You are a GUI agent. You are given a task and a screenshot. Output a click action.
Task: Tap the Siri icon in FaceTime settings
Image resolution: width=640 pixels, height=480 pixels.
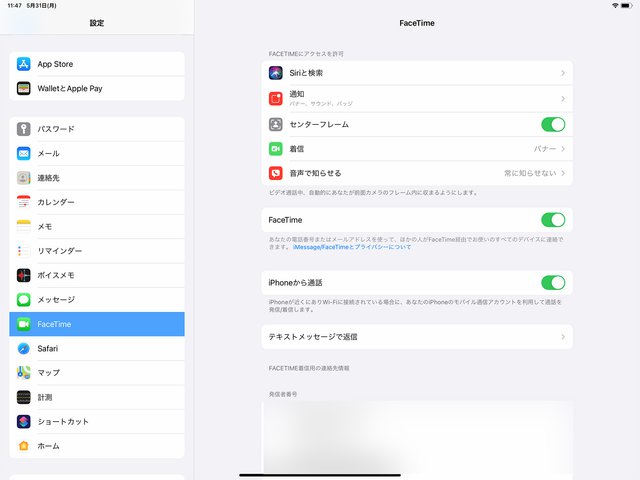pyautogui.click(x=276, y=73)
